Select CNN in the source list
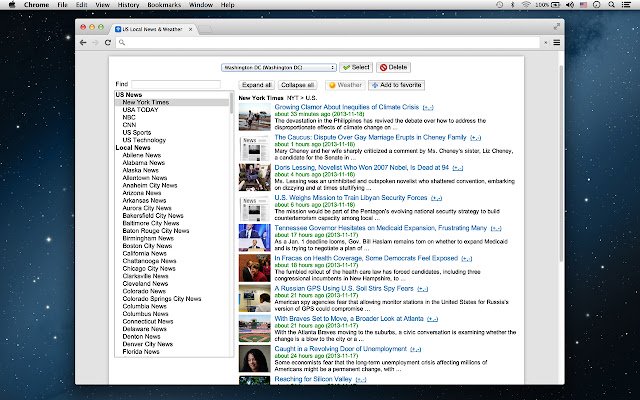640x400 pixels. (x=129, y=125)
